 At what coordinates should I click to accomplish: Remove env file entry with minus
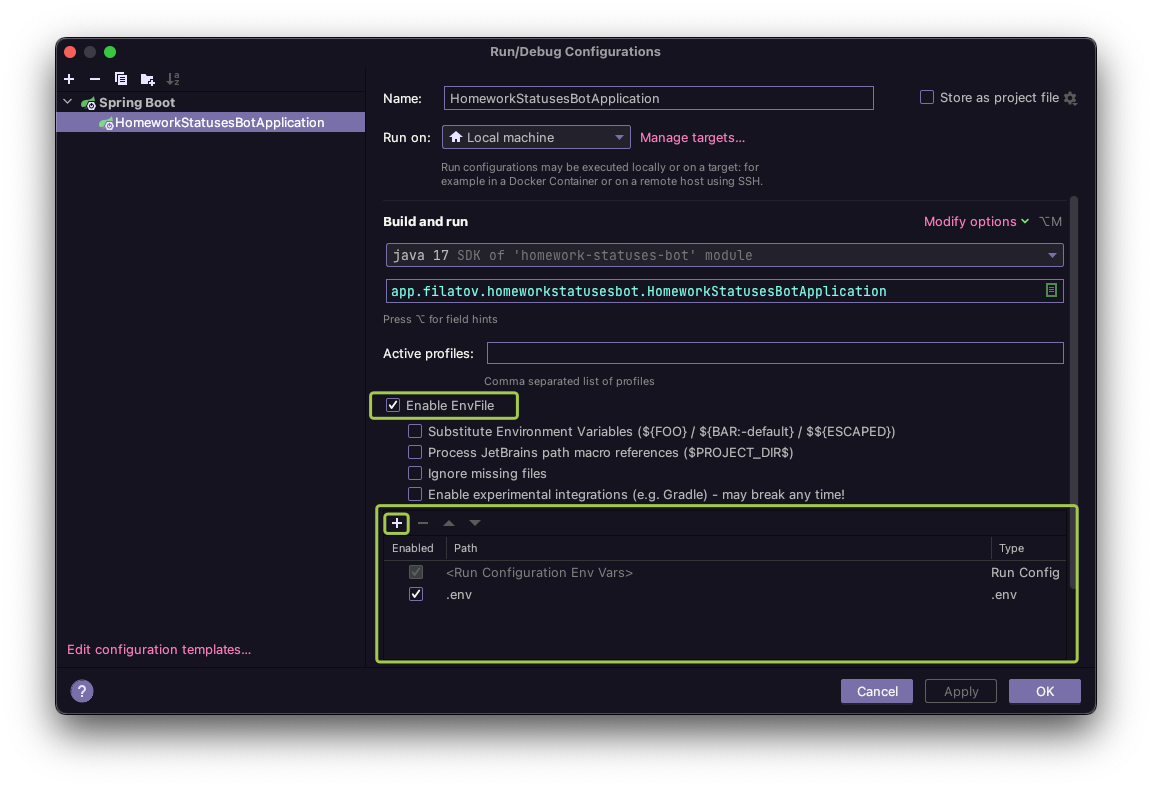coord(423,523)
